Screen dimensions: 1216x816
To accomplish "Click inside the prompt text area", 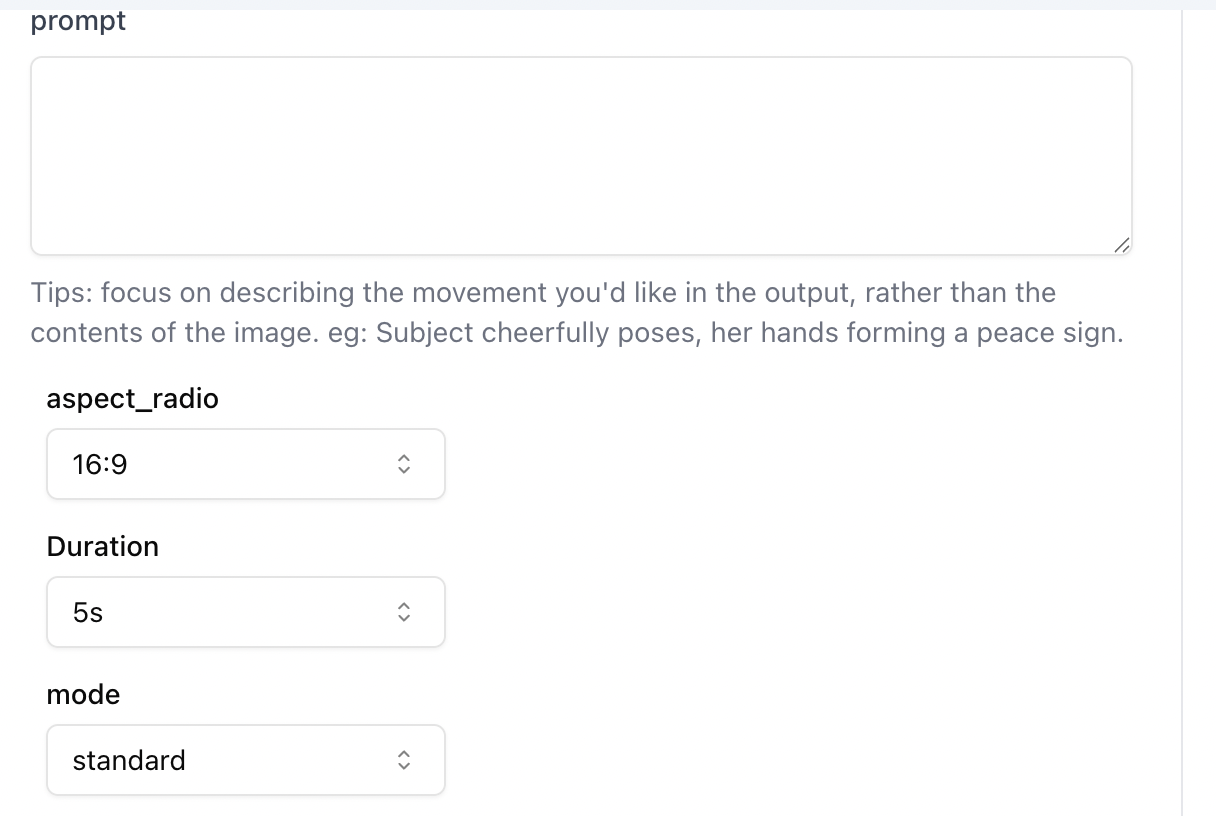I will click(580, 155).
